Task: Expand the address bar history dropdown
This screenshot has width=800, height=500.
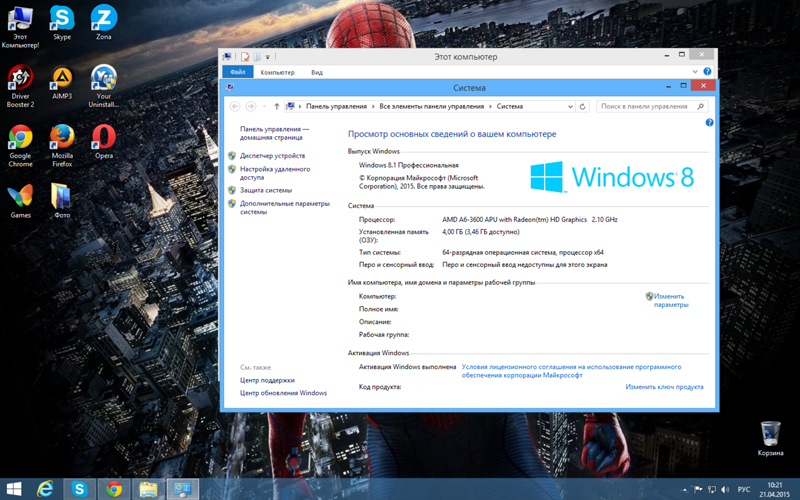Action: (x=570, y=106)
